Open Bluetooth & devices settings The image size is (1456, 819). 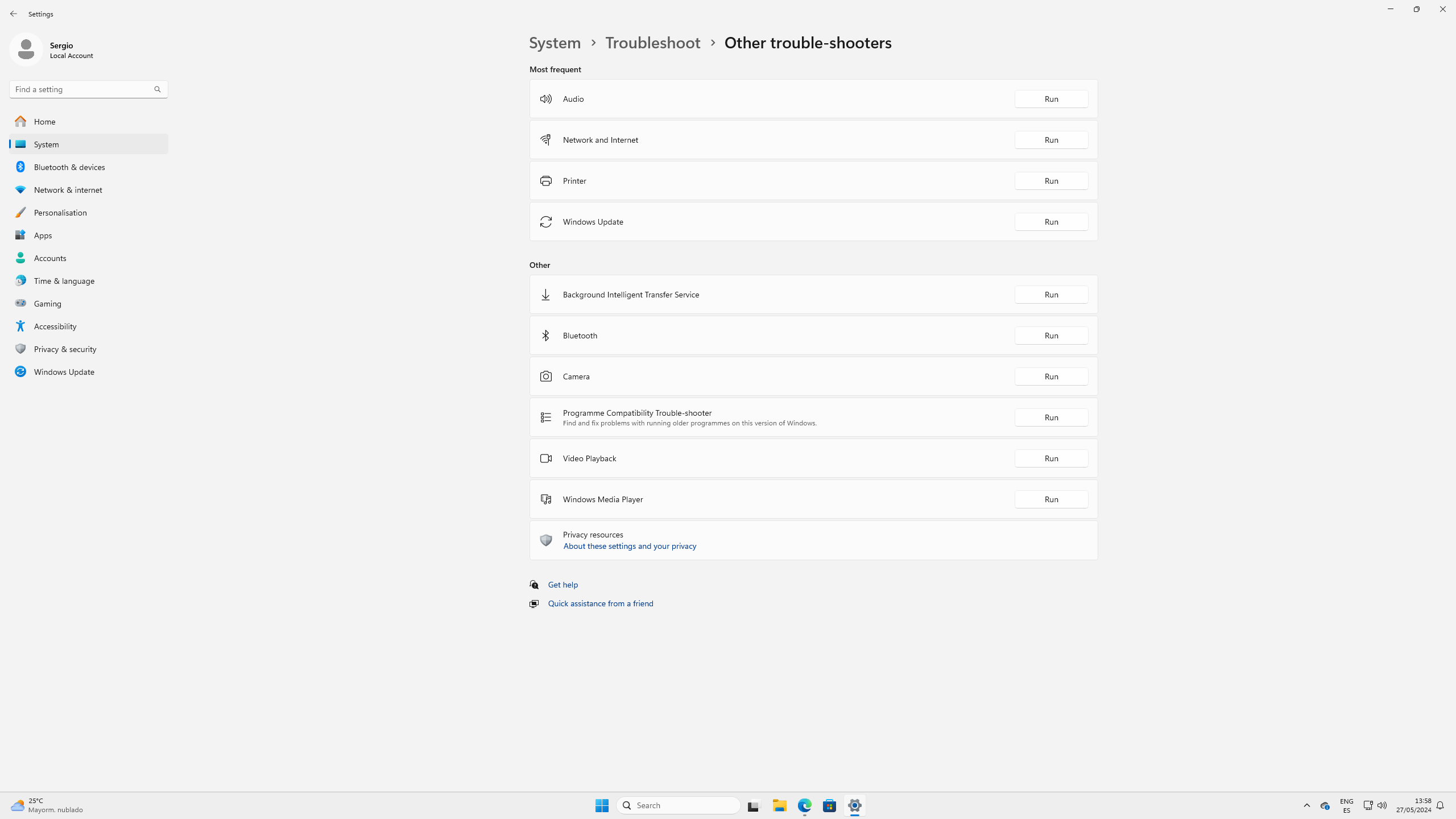89,167
